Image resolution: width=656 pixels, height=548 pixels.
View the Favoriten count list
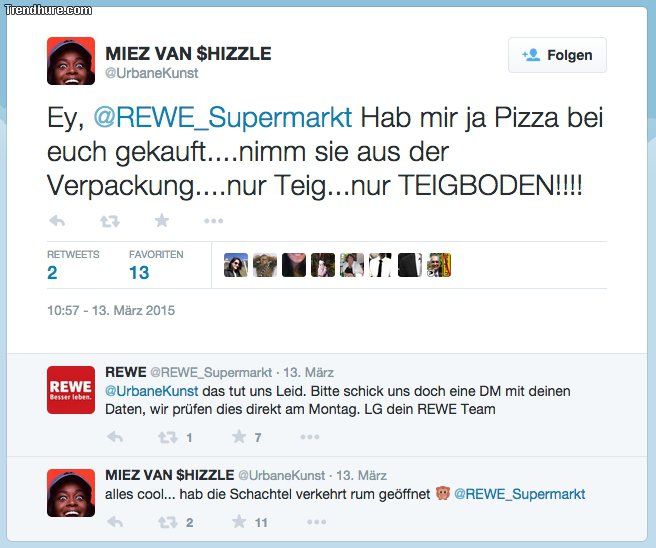point(139,272)
